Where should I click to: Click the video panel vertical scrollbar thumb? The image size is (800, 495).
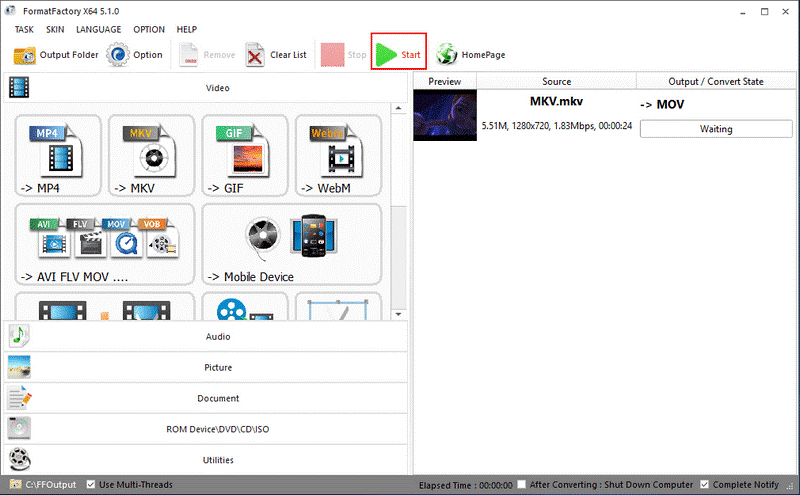(x=398, y=160)
